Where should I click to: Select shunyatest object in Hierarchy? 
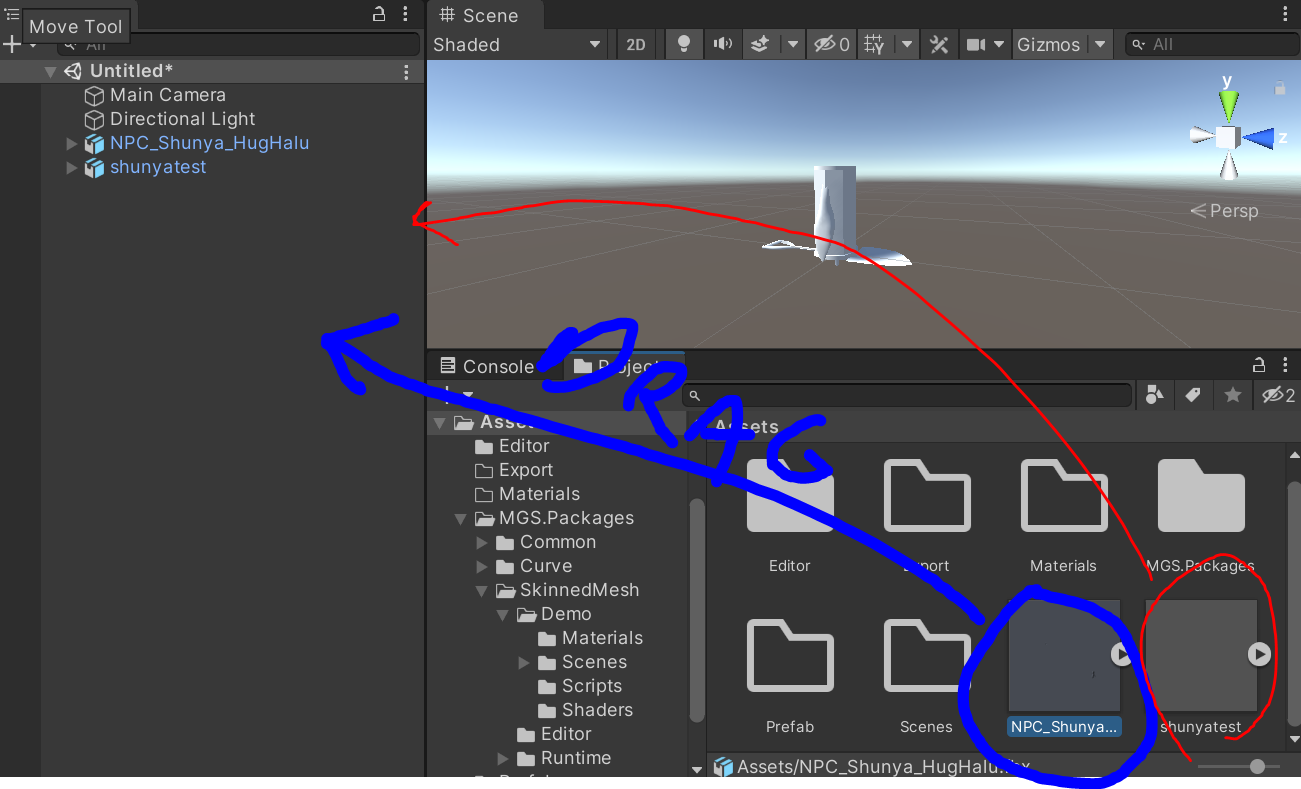coord(158,167)
